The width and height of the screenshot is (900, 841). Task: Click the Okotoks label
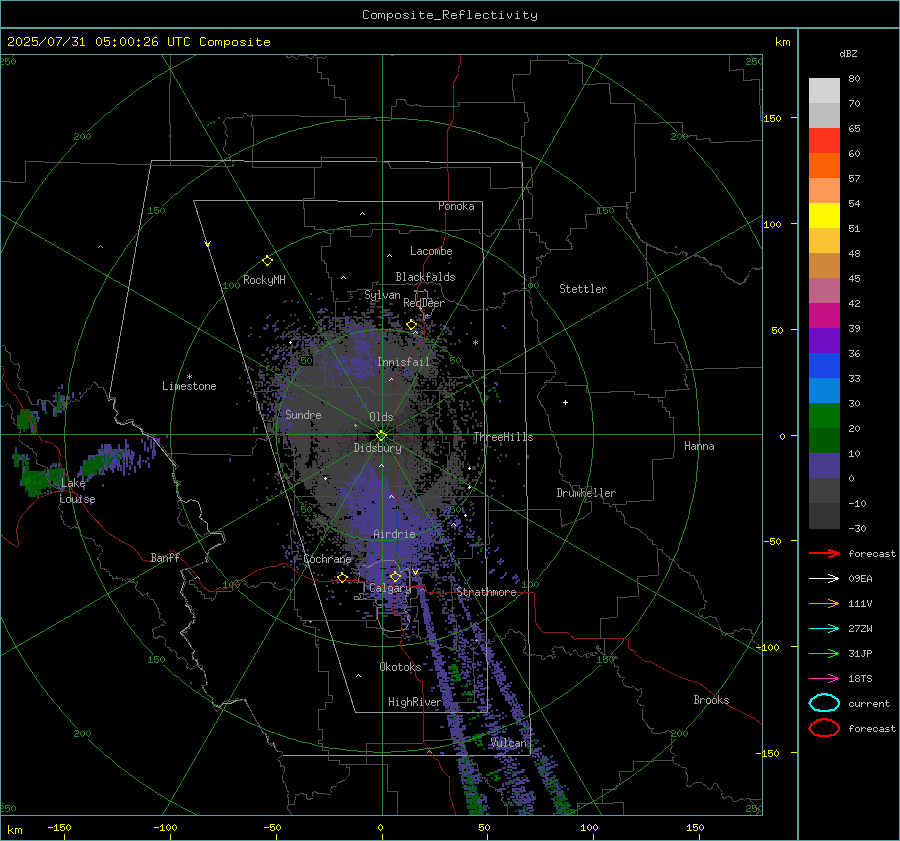tap(400, 666)
